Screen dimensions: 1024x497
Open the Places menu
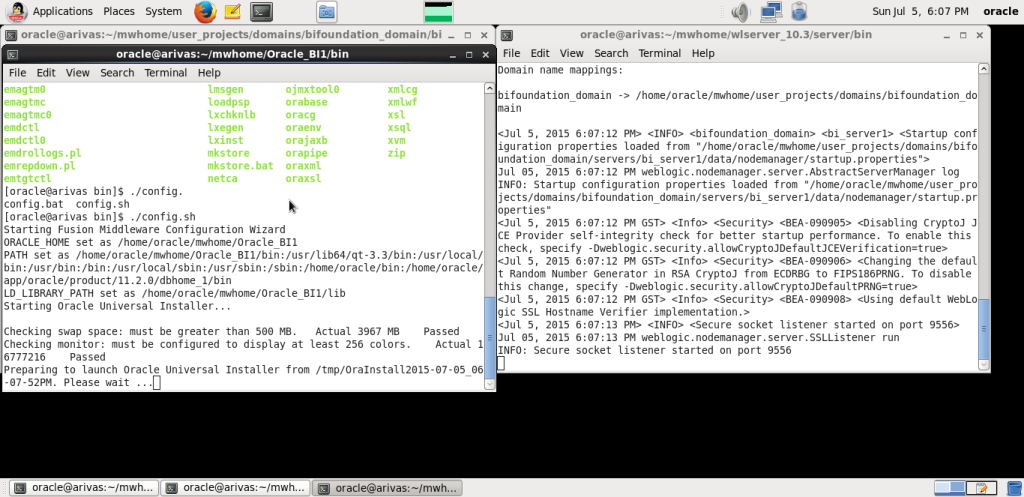click(x=119, y=11)
